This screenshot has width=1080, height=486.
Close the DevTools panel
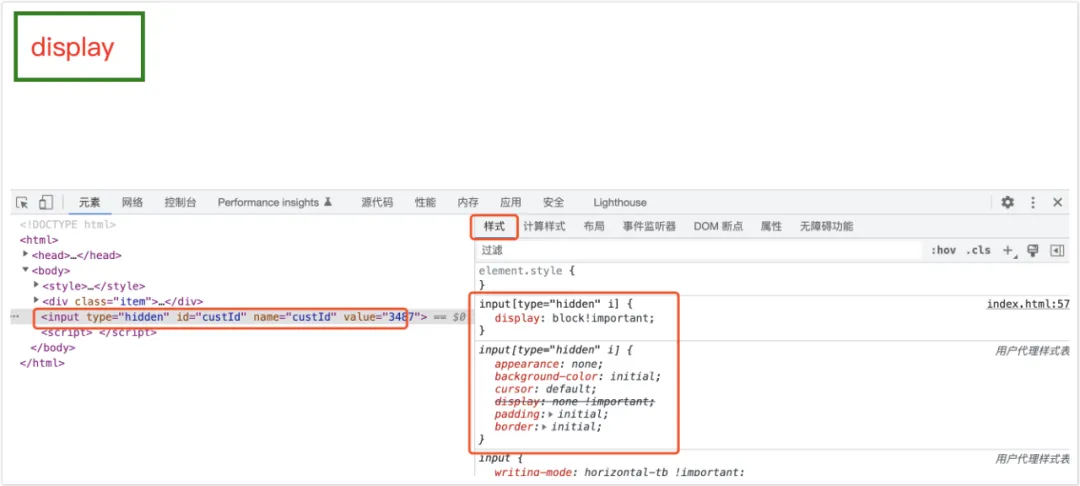[1057, 202]
